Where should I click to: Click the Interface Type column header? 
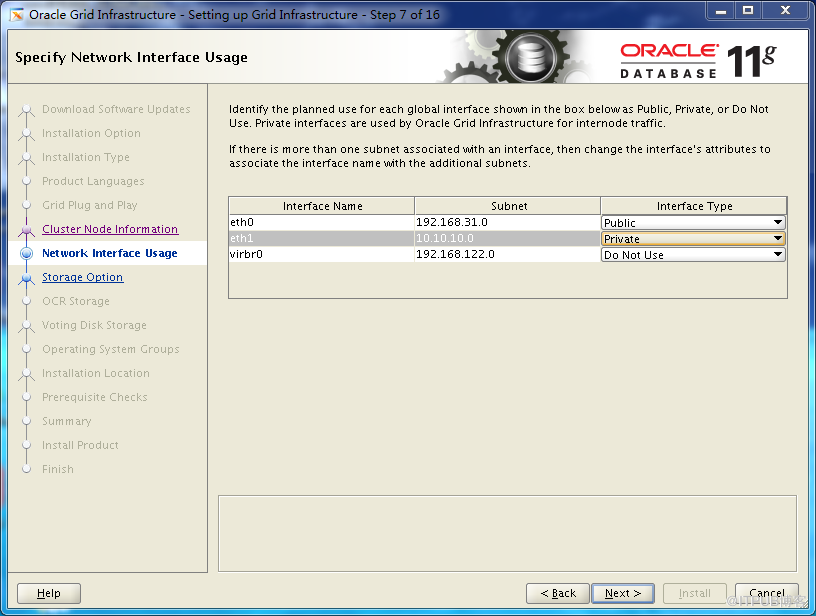click(694, 206)
